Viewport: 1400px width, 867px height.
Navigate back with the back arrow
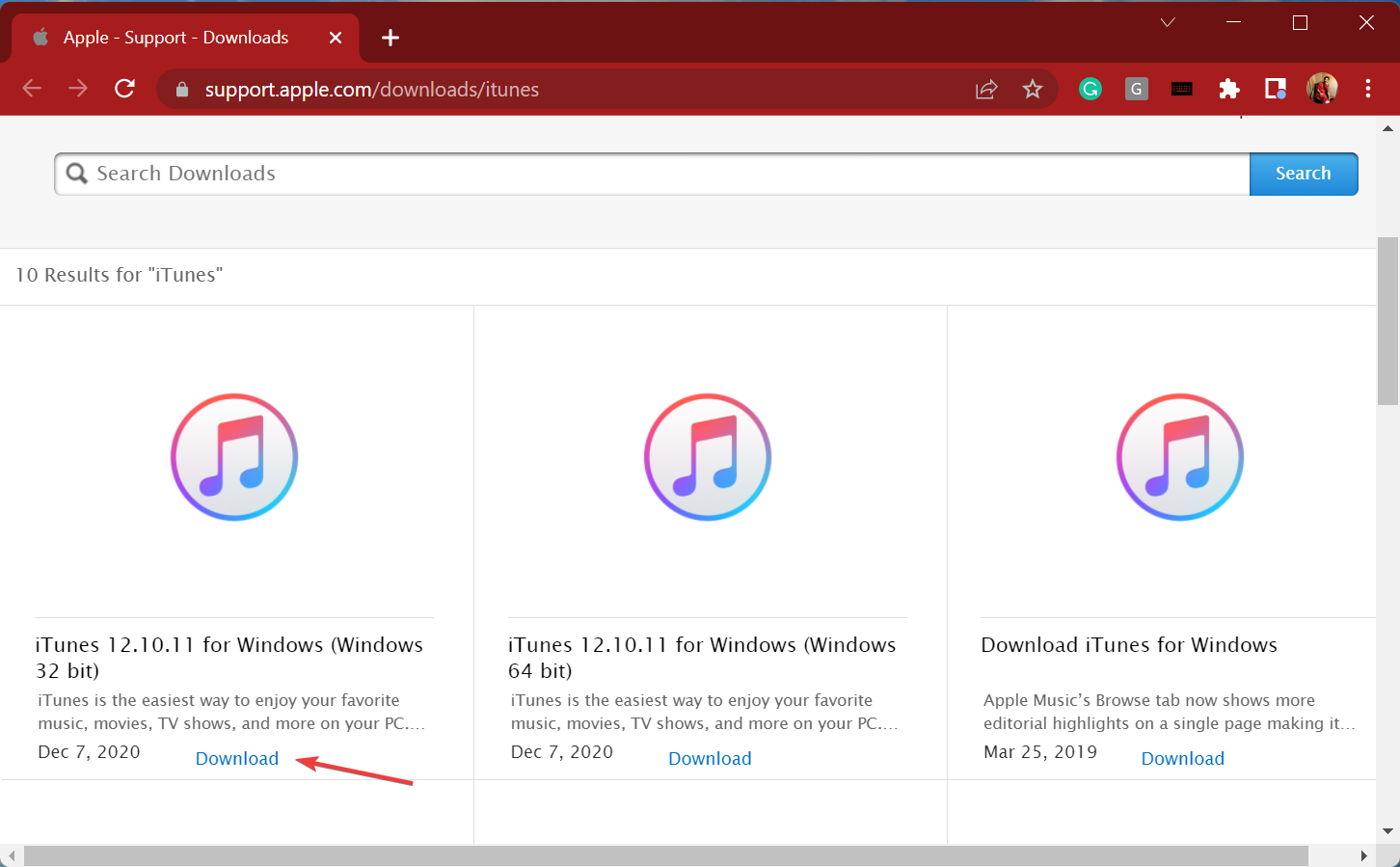[31, 88]
